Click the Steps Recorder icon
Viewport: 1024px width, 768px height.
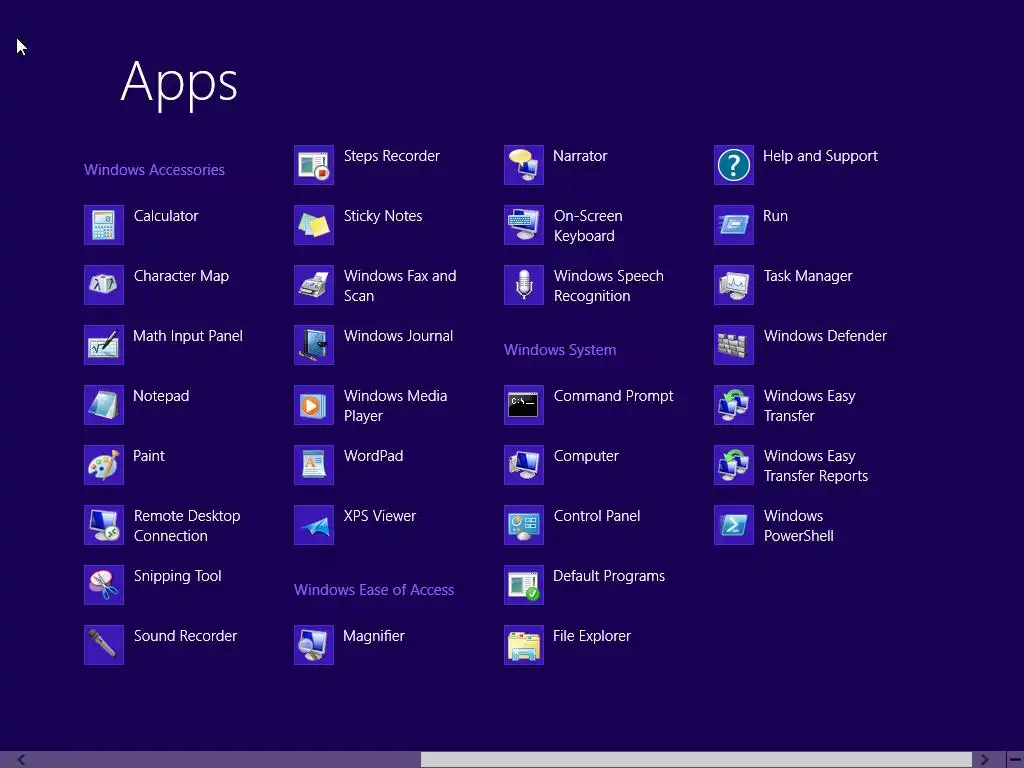tap(314, 165)
